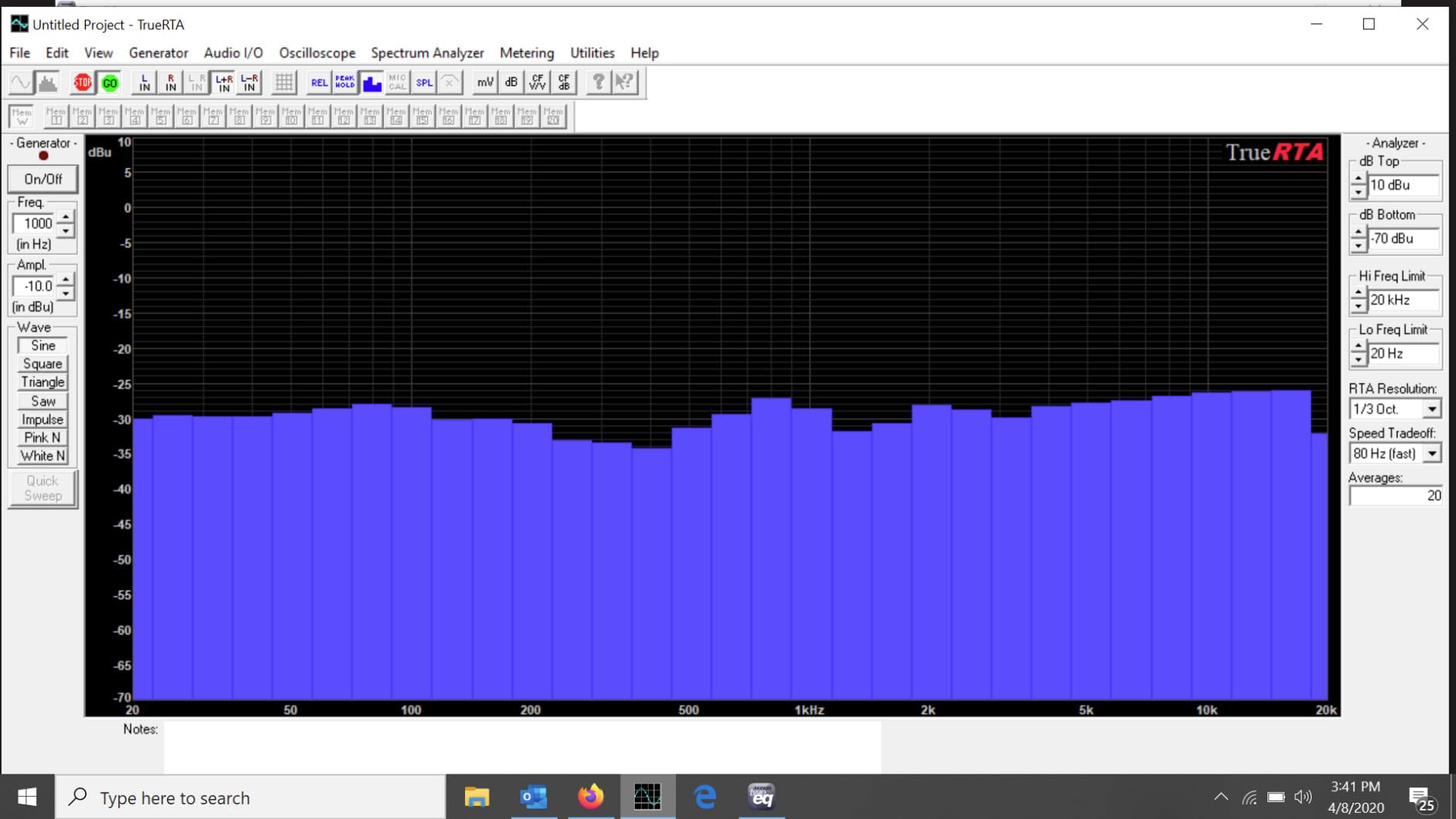This screenshot has height=819, width=1456.
Task: Enable the REL relative mode icon
Action: 318,83
